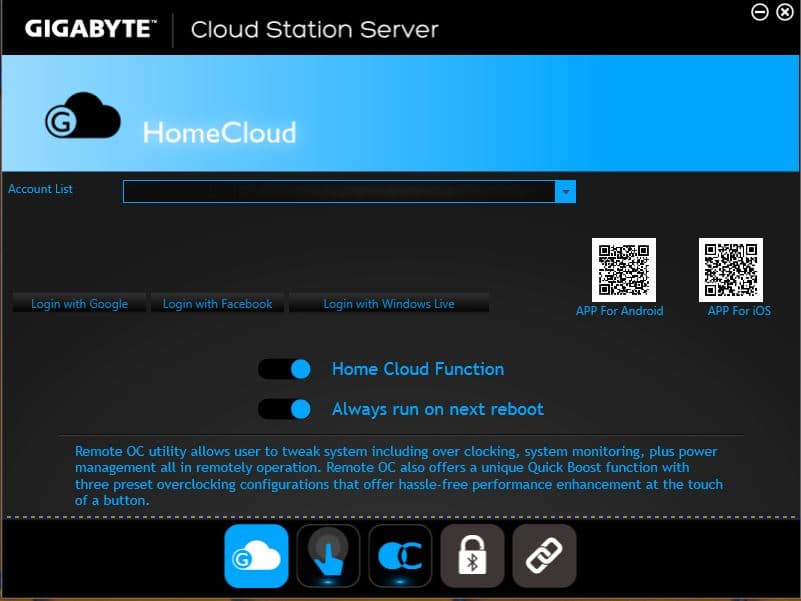Minimize the Cloud Station Server window
The width and height of the screenshot is (801, 601).
click(760, 12)
